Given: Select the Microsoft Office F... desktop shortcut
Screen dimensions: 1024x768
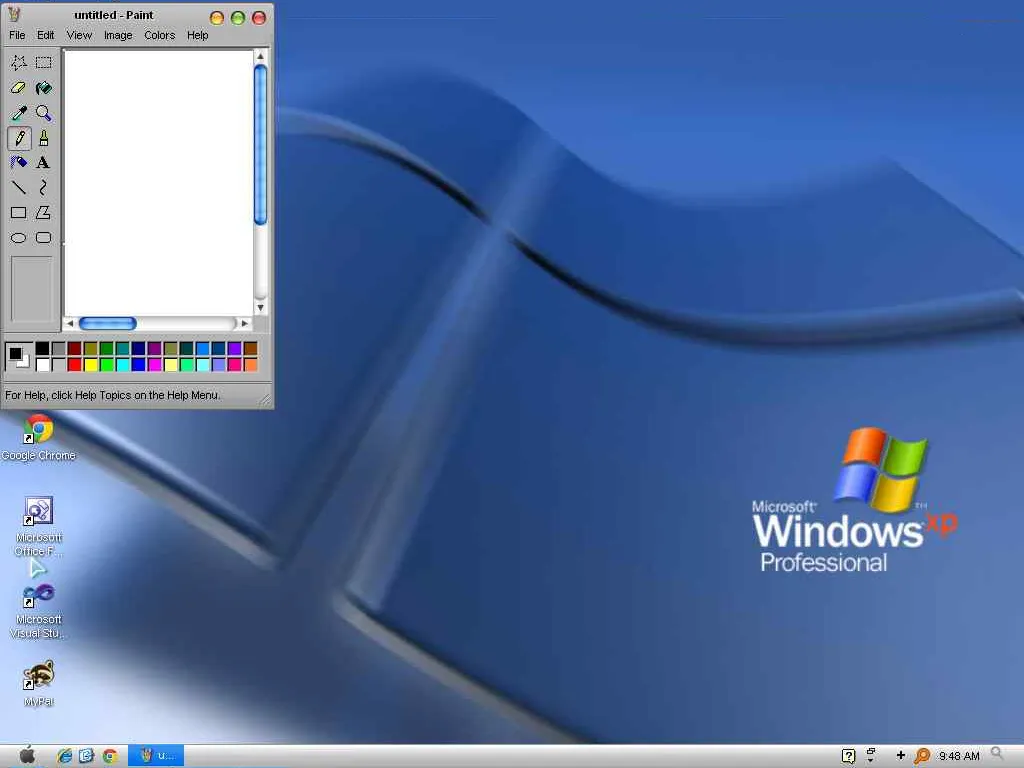Looking at the screenshot, I should coord(39,527).
